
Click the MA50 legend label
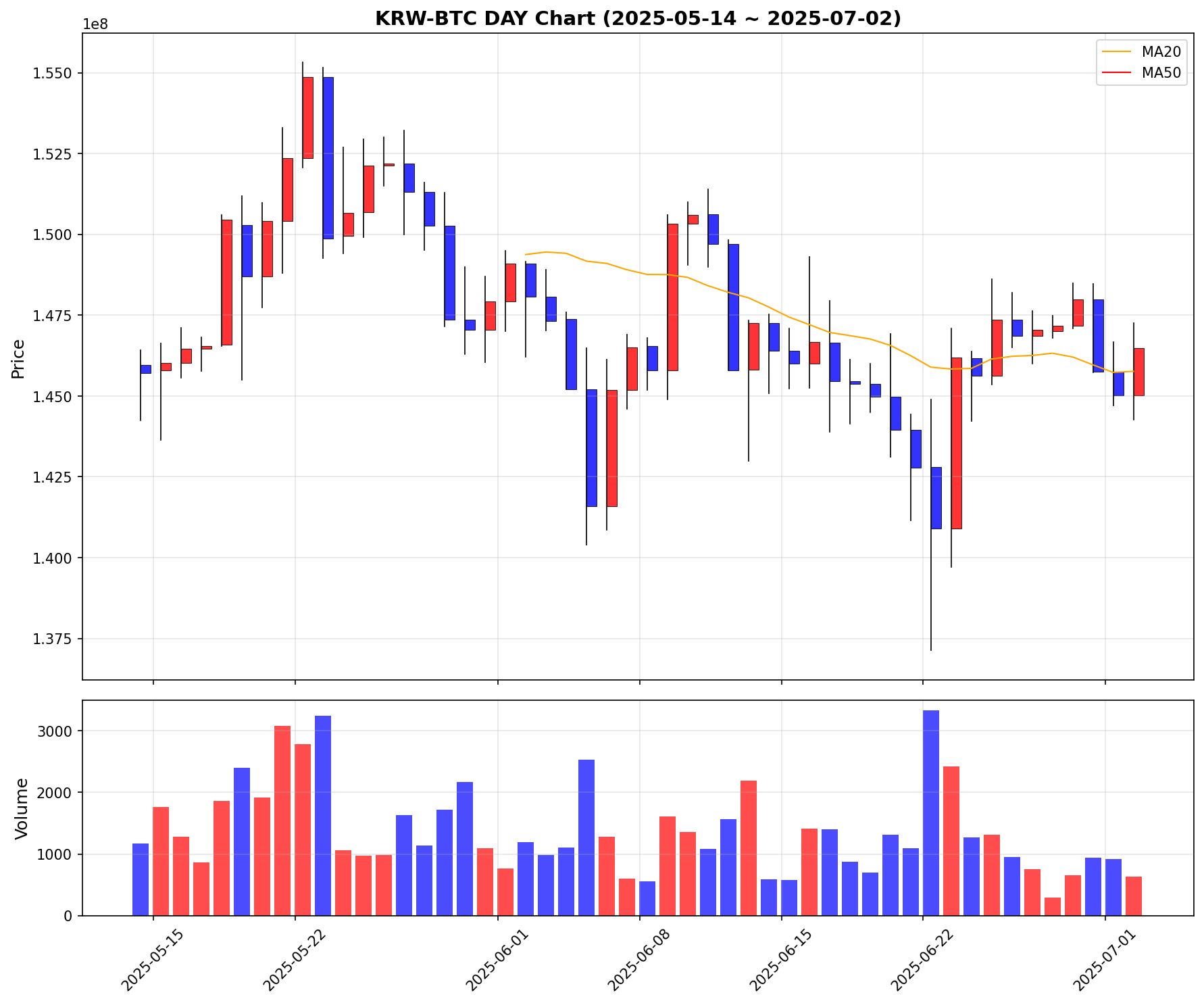(x=1161, y=74)
